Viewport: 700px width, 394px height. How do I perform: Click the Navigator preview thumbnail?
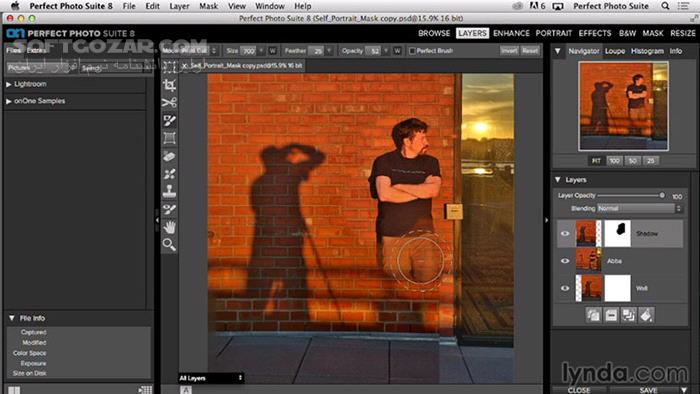(623, 106)
